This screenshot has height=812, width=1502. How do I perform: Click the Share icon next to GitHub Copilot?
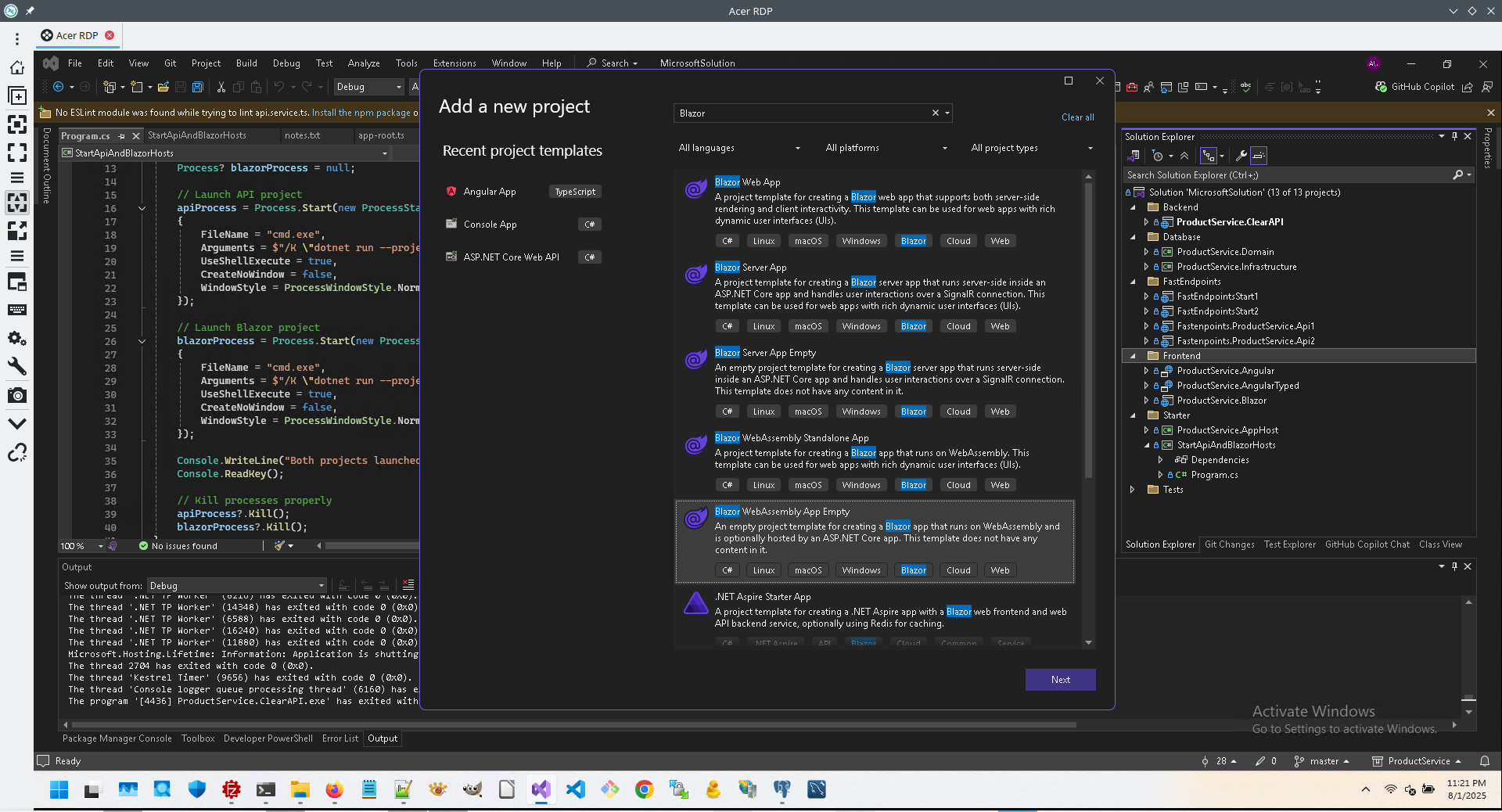click(x=1468, y=87)
